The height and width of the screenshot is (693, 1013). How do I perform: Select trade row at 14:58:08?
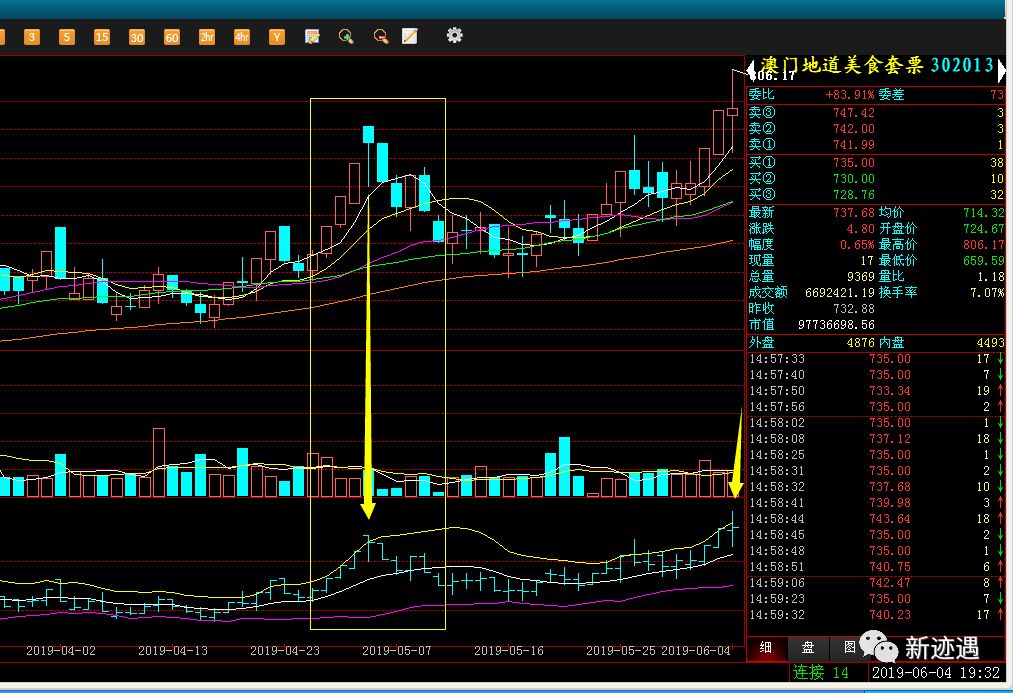point(876,439)
